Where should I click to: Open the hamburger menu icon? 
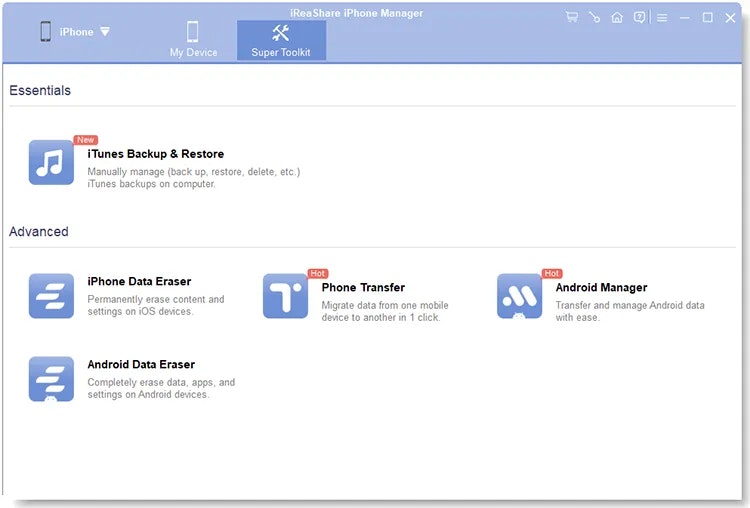click(662, 18)
